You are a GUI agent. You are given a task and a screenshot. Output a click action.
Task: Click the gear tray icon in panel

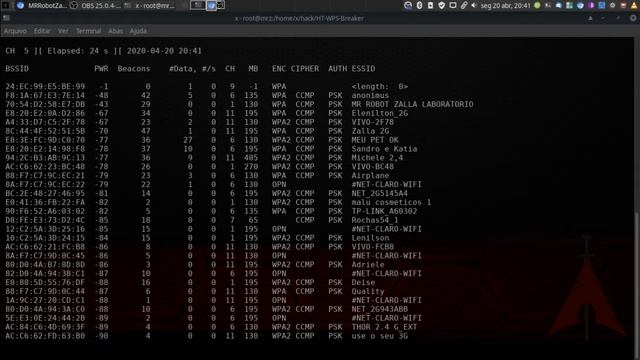(x=612, y=5)
